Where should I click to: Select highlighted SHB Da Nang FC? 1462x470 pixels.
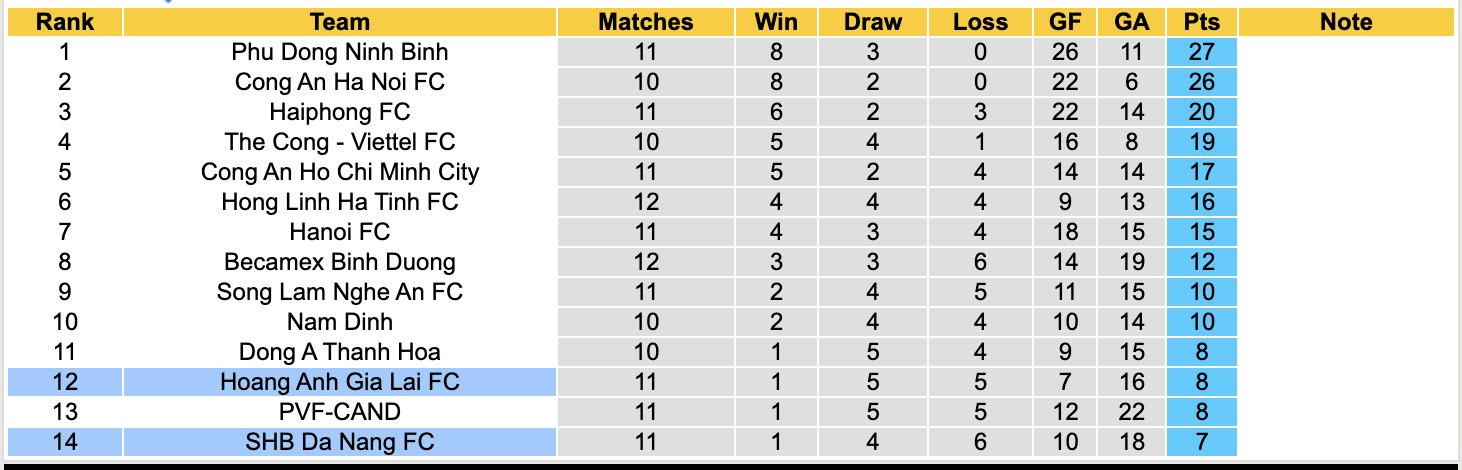point(339,442)
